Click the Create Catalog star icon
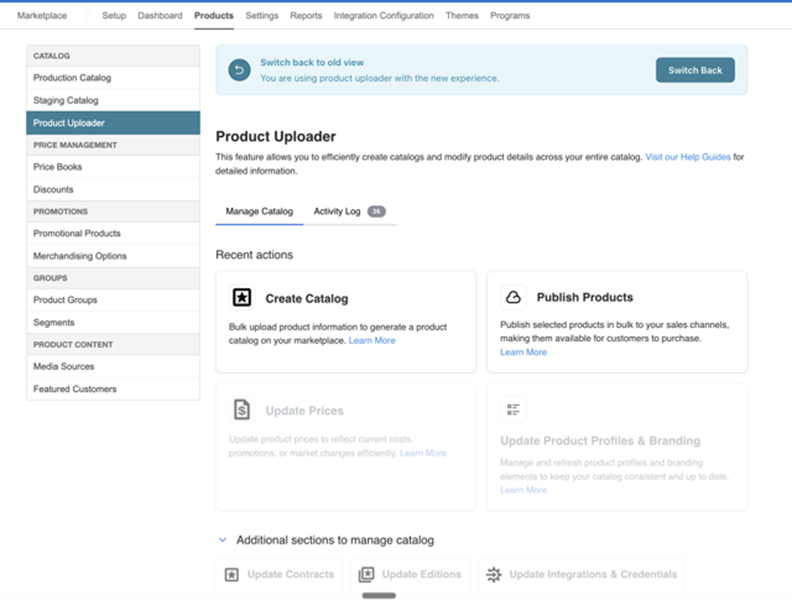792x600 pixels. click(241, 297)
